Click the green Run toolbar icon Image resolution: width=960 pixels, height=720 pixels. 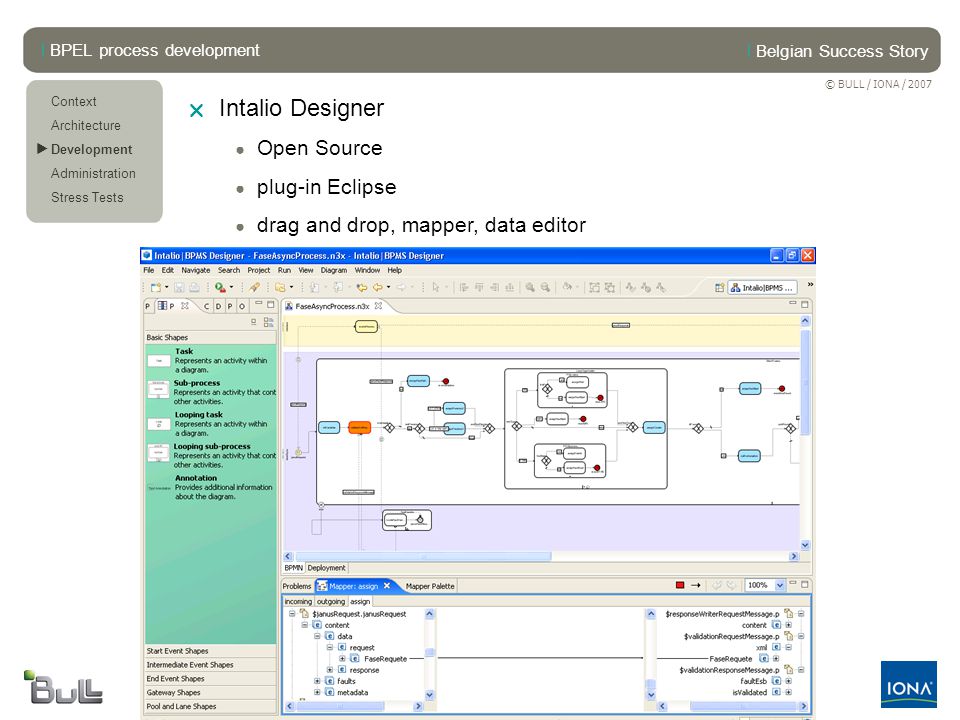(x=220, y=287)
